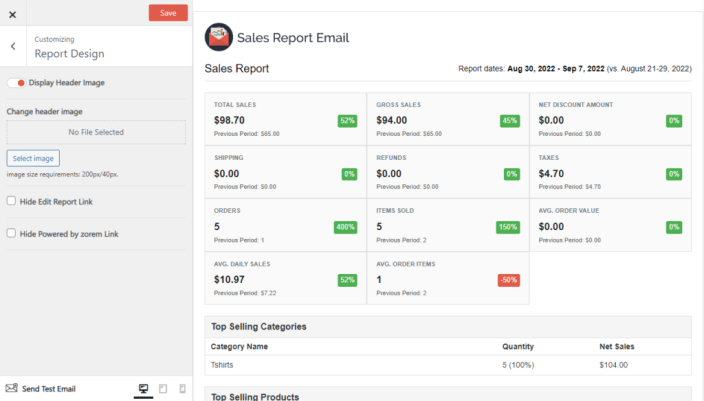The height and width of the screenshot is (401, 704).
Task: Click the Send Test Email envelope icon
Action: pyautogui.click(x=12, y=388)
